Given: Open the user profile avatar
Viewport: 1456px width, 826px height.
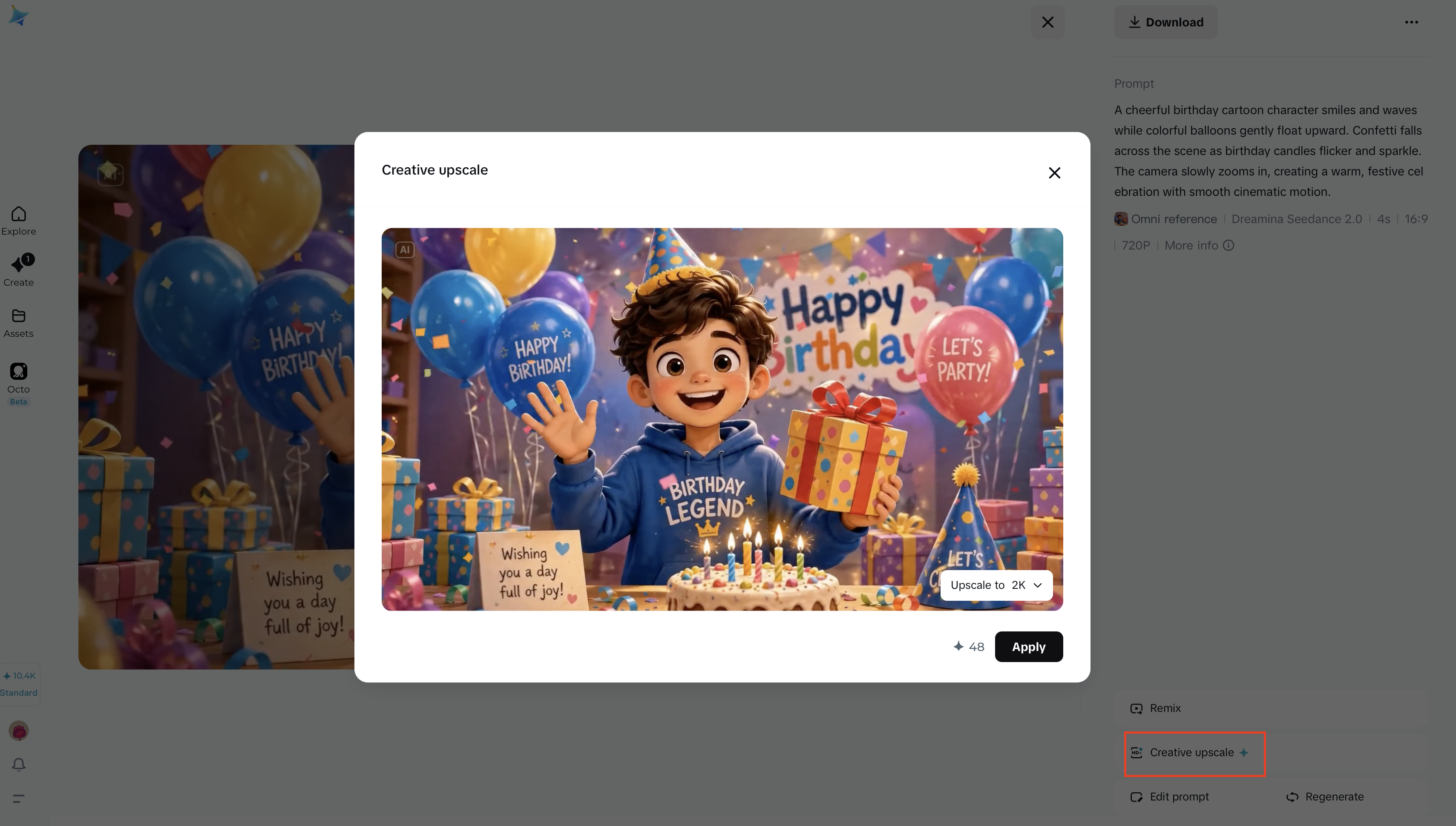Looking at the screenshot, I should (19, 731).
